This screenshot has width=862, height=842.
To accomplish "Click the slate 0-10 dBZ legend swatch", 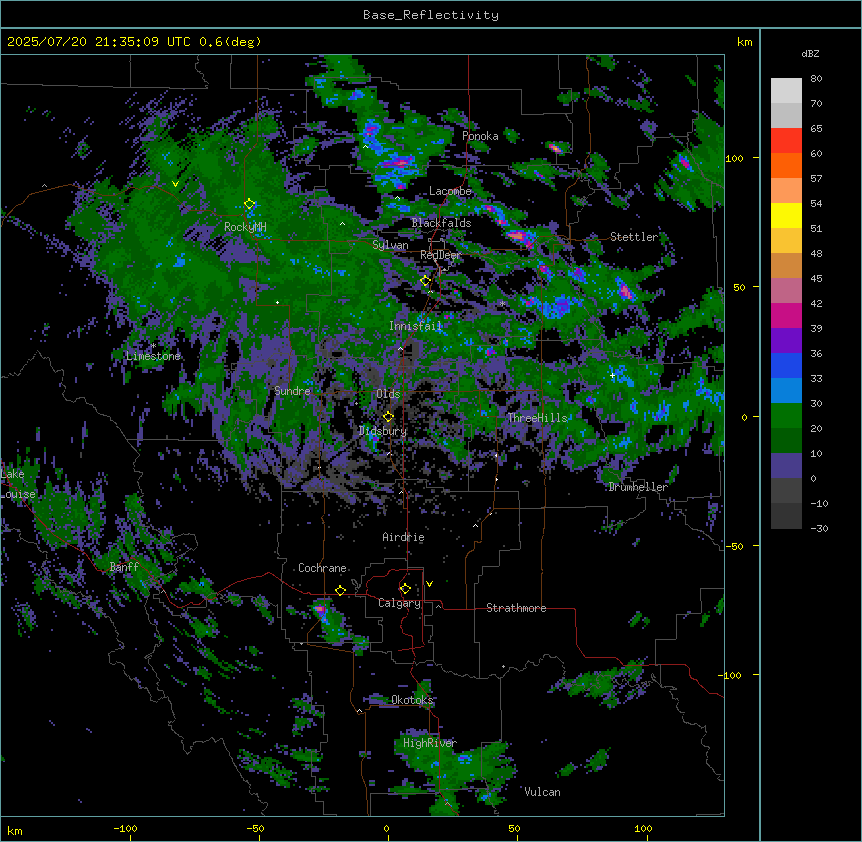I will tap(786, 466).
